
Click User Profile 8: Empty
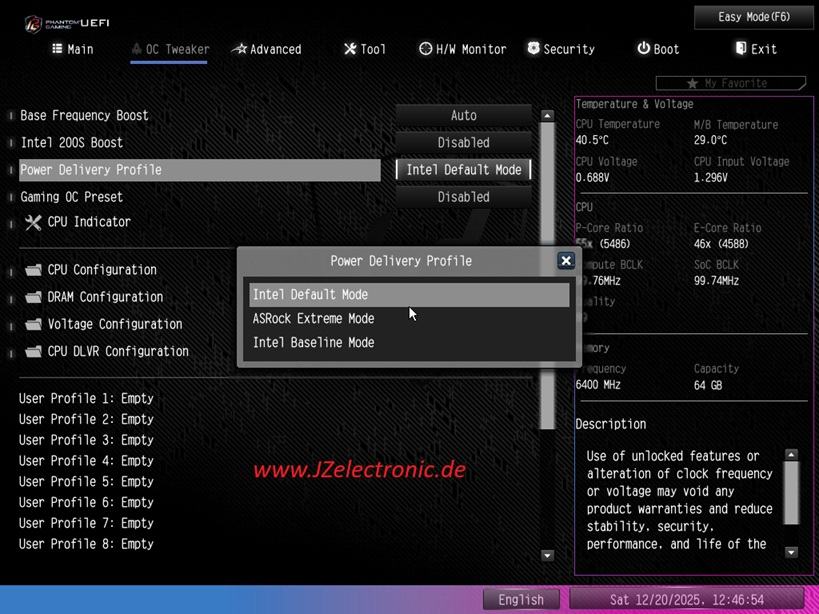[86, 544]
